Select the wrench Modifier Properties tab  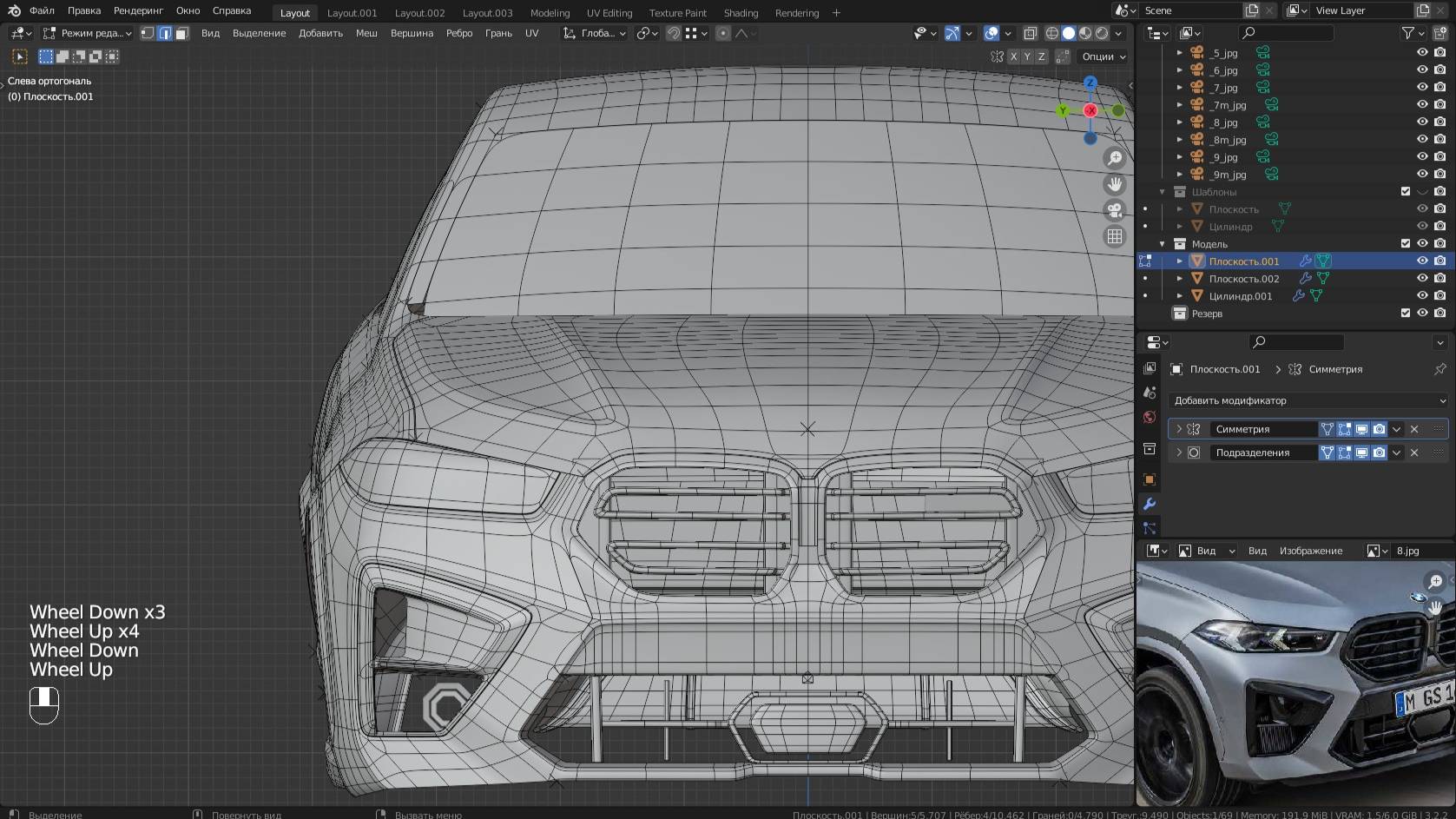(x=1149, y=504)
